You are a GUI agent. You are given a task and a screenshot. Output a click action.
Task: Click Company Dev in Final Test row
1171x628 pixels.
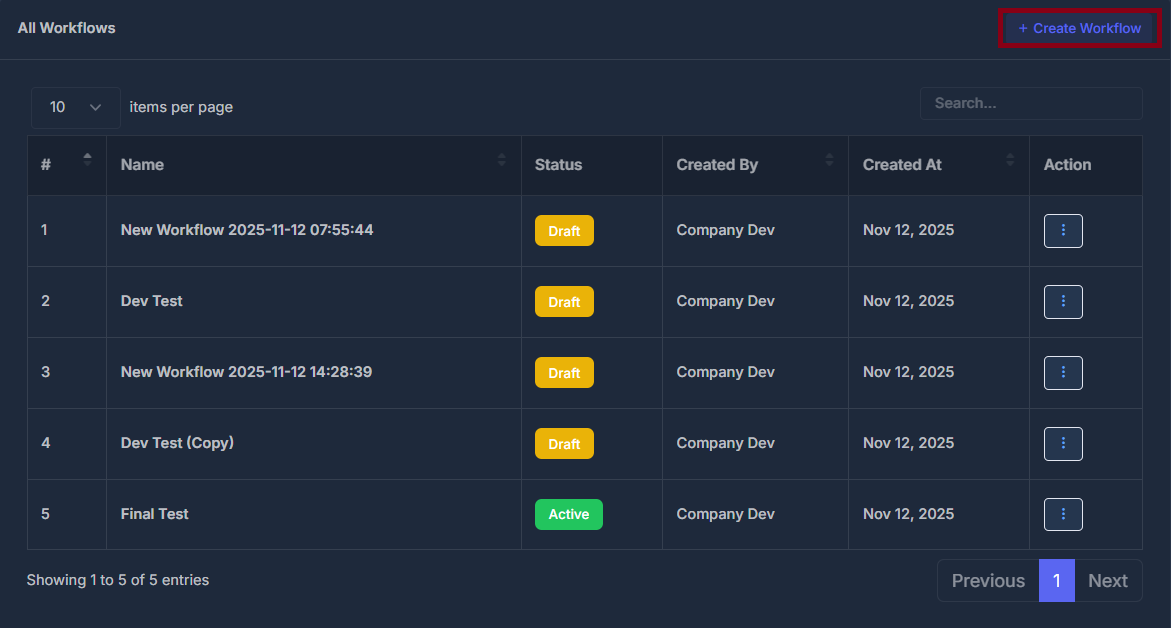tap(725, 514)
